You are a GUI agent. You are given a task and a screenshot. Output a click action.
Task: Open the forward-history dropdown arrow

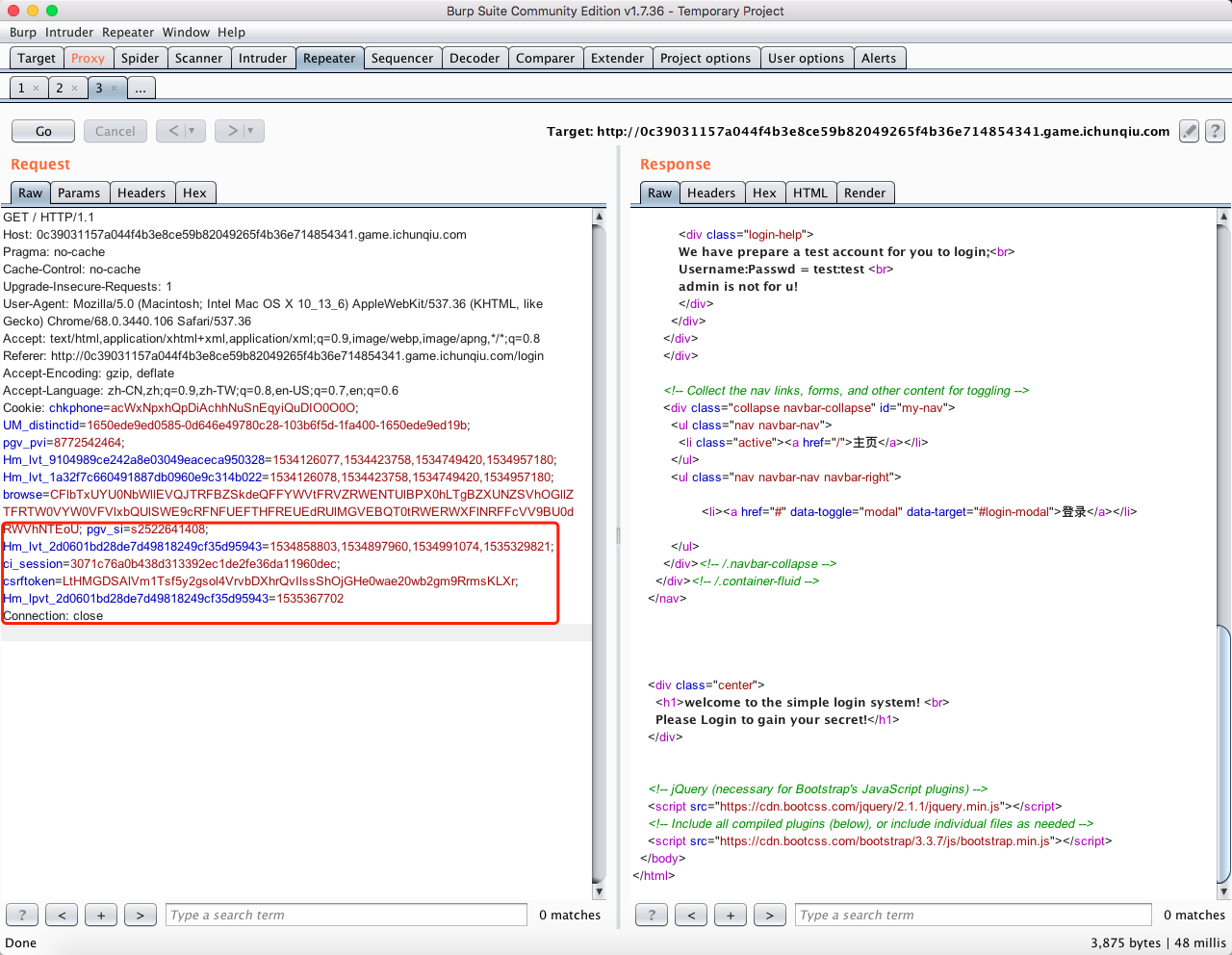[x=252, y=131]
